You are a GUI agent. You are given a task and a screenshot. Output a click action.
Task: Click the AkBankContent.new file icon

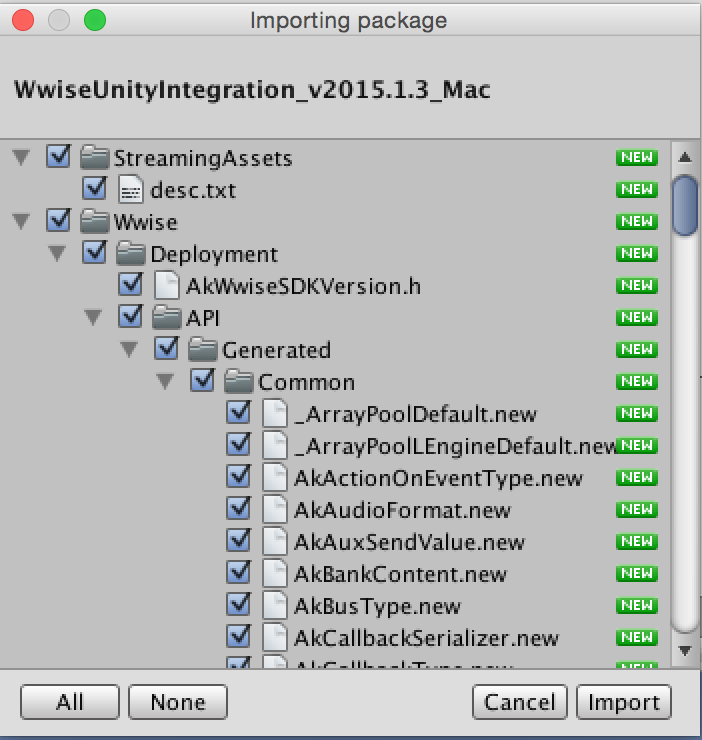(x=274, y=574)
